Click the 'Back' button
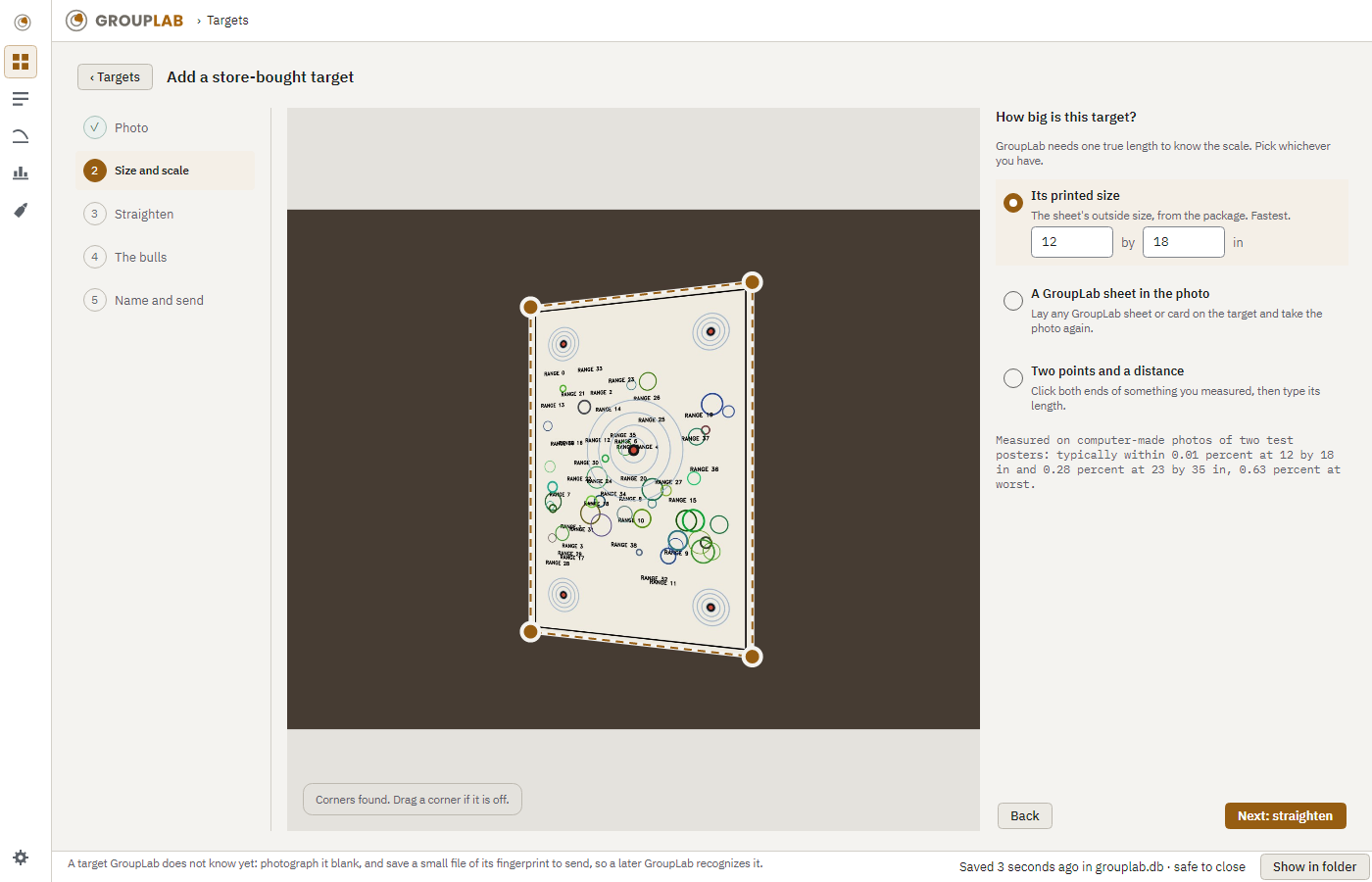Screen dimensions: 1372x882 [1025, 815]
